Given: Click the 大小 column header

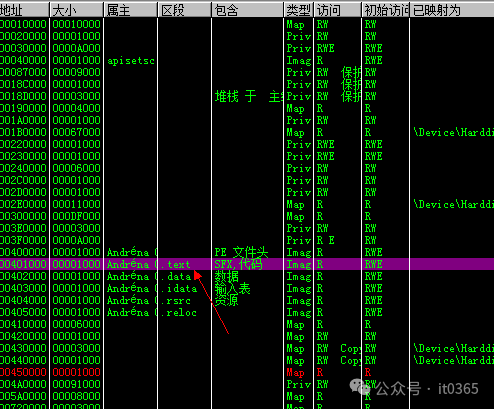Looking at the screenshot, I should coord(77,10).
